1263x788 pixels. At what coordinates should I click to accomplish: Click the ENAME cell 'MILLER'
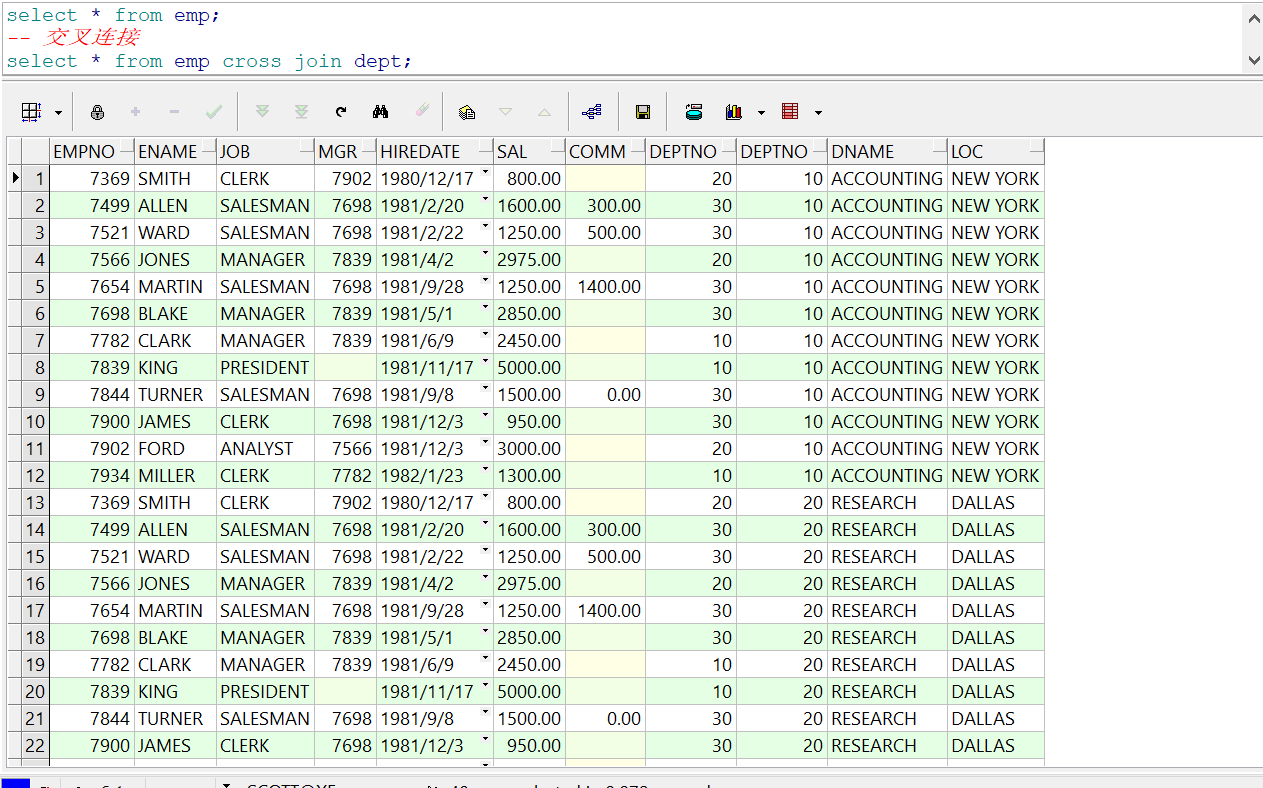click(176, 476)
